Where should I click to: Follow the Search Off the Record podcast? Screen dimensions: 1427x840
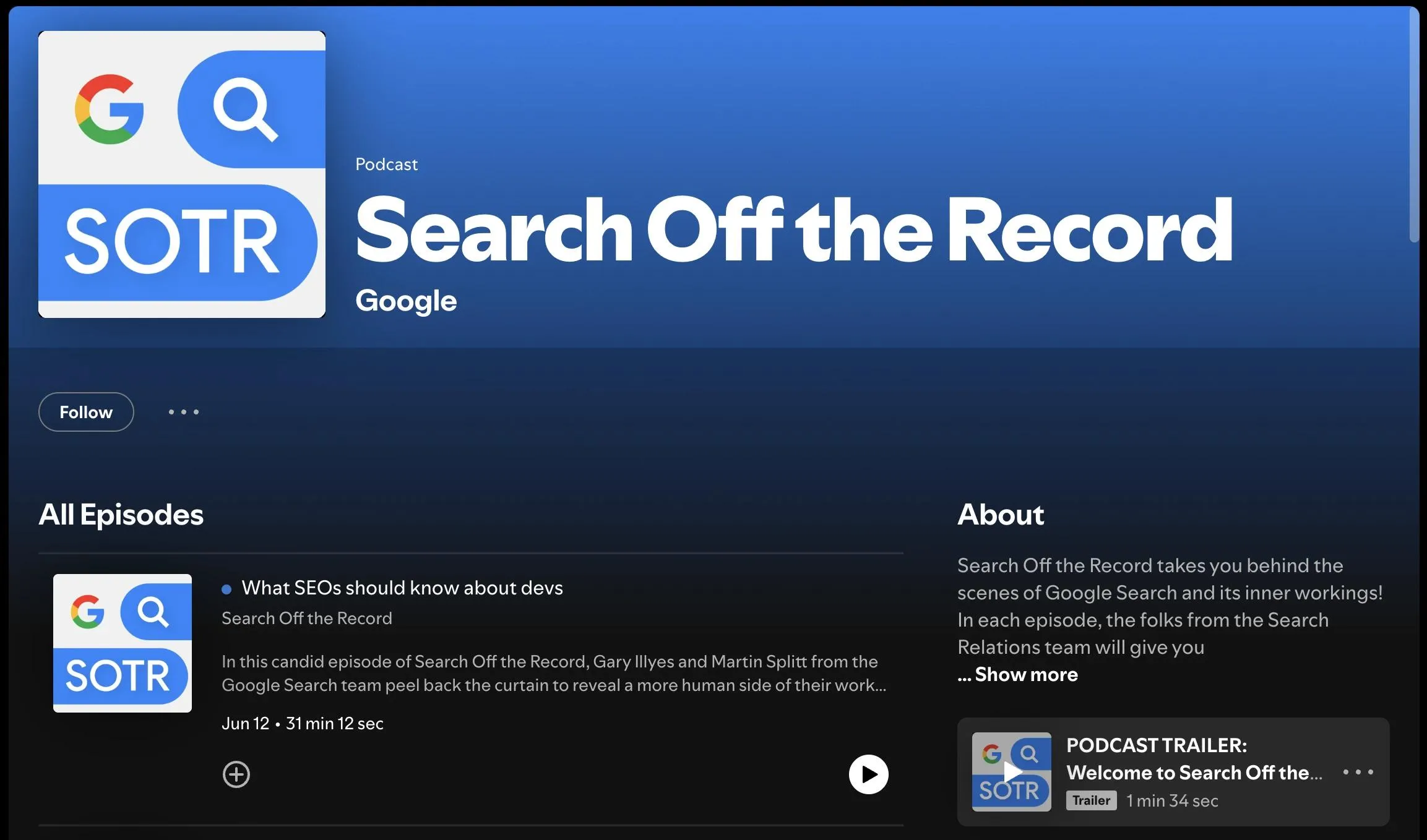(86, 412)
